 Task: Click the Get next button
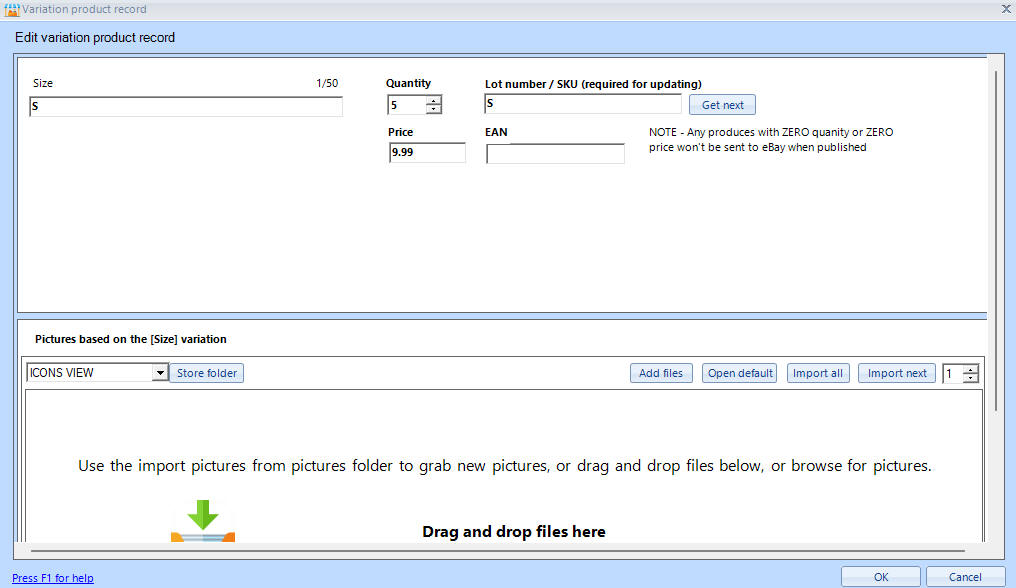[x=722, y=105]
